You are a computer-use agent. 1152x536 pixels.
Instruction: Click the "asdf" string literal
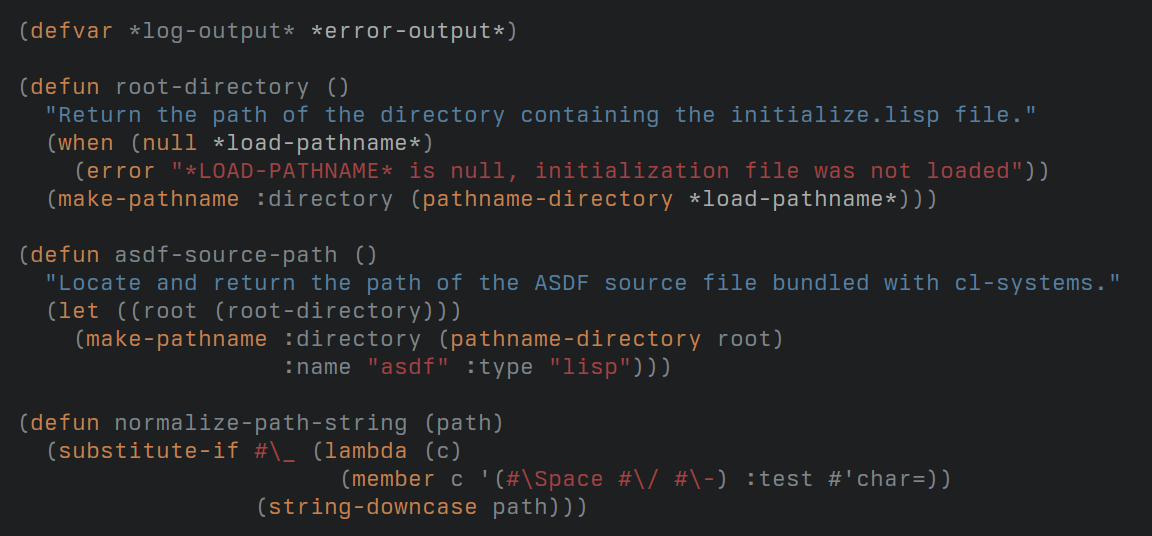pyautogui.click(x=408, y=367)
